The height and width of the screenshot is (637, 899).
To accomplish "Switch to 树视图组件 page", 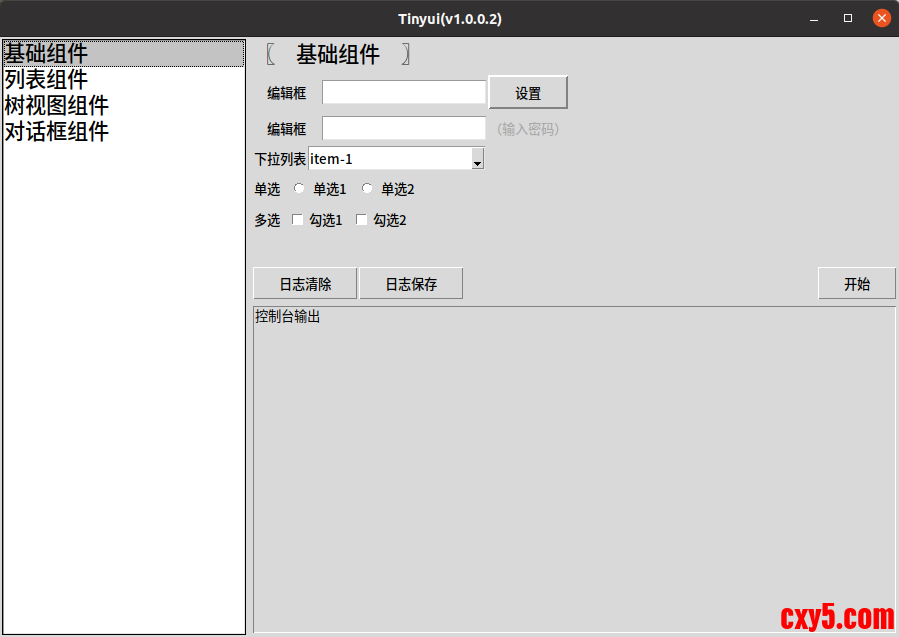I will (57, 106).
